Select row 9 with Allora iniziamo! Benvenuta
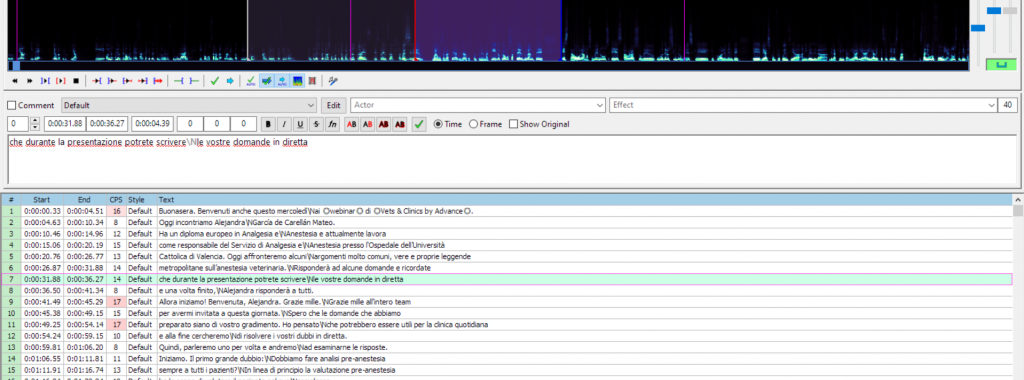 click(x=507, y=302)
